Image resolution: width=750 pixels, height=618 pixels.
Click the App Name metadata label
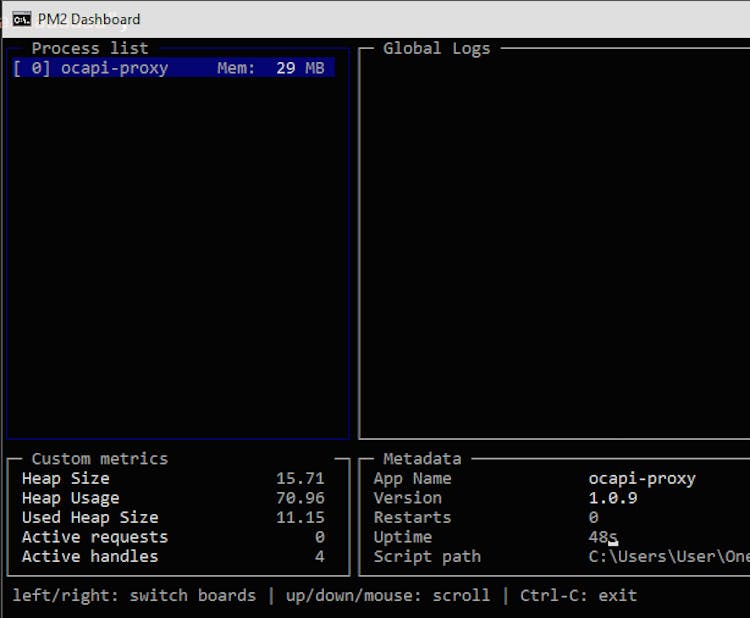pos(412,479)
